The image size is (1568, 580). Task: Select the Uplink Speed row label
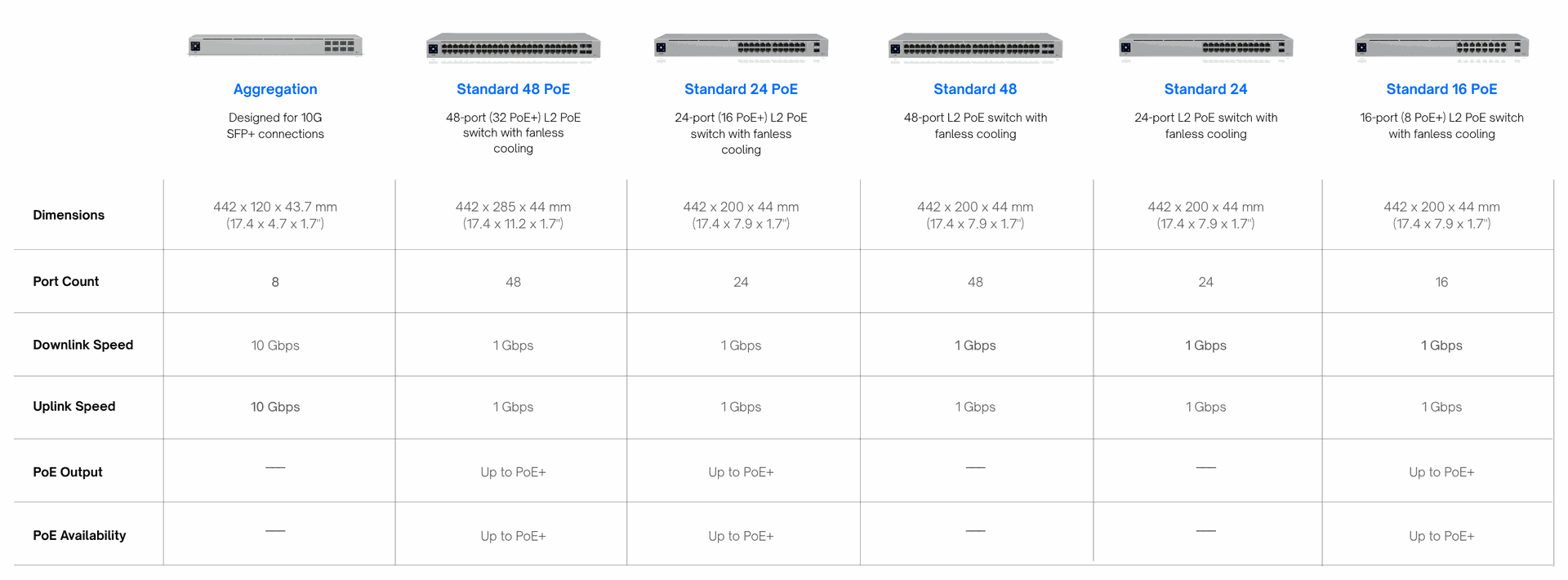(x=73, y=406)
